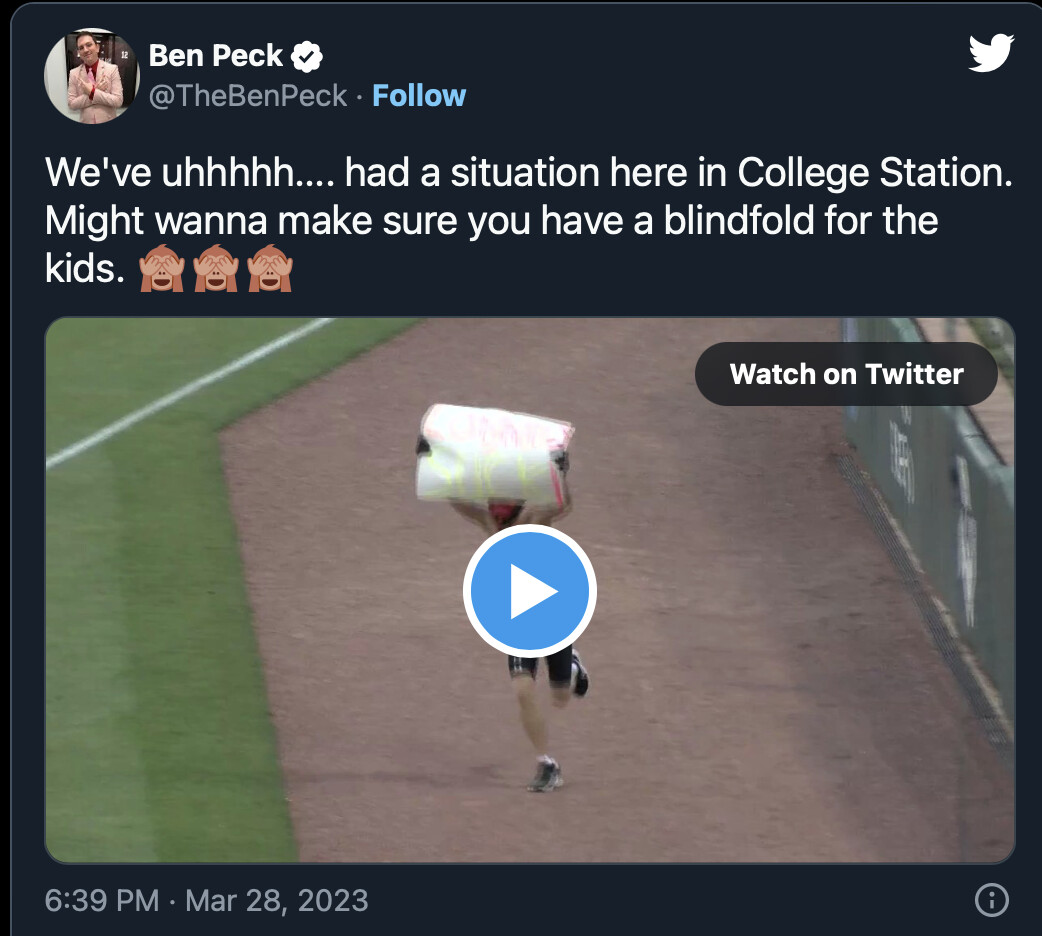This screenshot has height=936, width=1042.
Task: Click the first see-no-evil monkey emoji
Action: 161,269
